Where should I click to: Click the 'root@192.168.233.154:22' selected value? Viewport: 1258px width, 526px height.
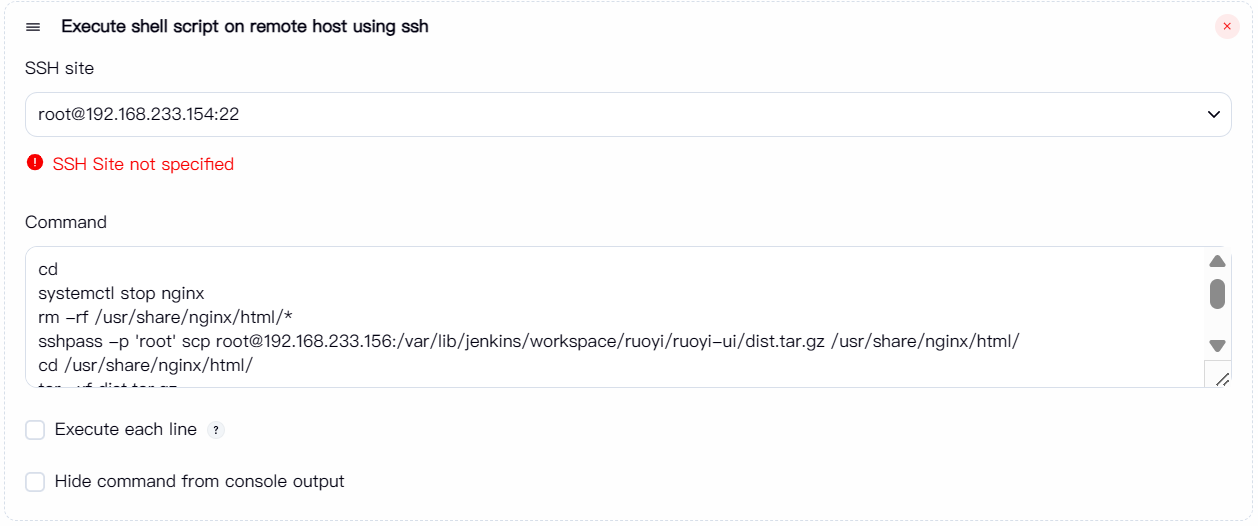(139, 115)
